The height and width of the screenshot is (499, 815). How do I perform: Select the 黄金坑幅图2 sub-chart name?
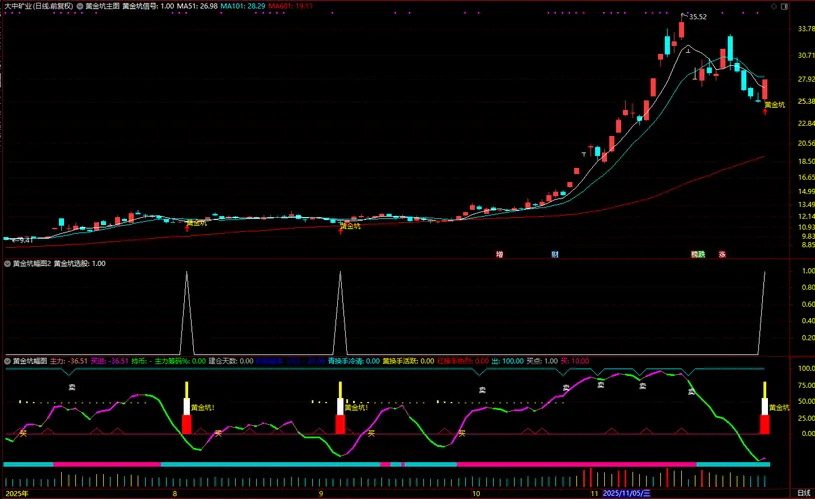point(32,264)
